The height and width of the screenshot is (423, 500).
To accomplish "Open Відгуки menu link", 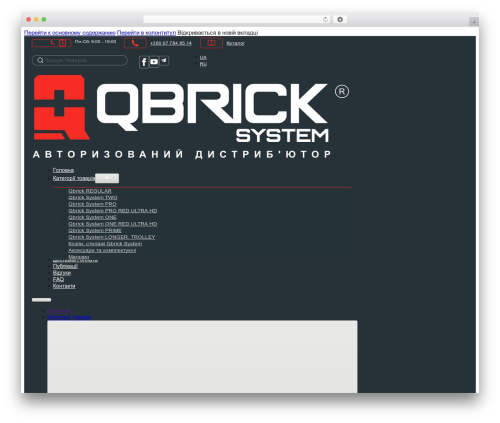I will pyautogui.click(x=62, y=273).
